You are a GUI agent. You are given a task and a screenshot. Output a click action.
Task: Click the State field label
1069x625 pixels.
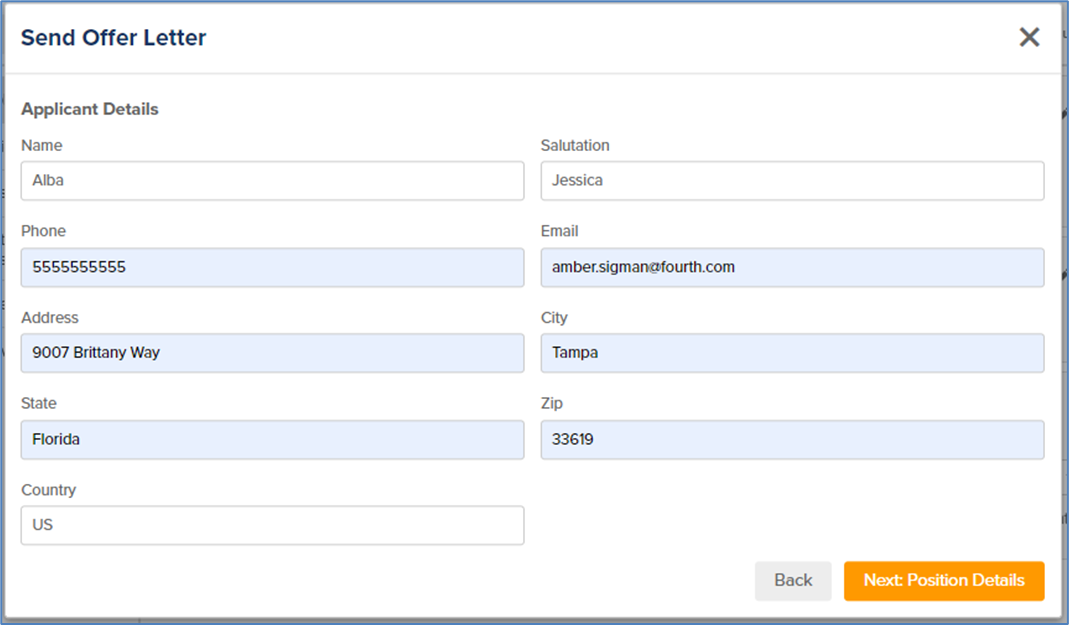(39, 403)
